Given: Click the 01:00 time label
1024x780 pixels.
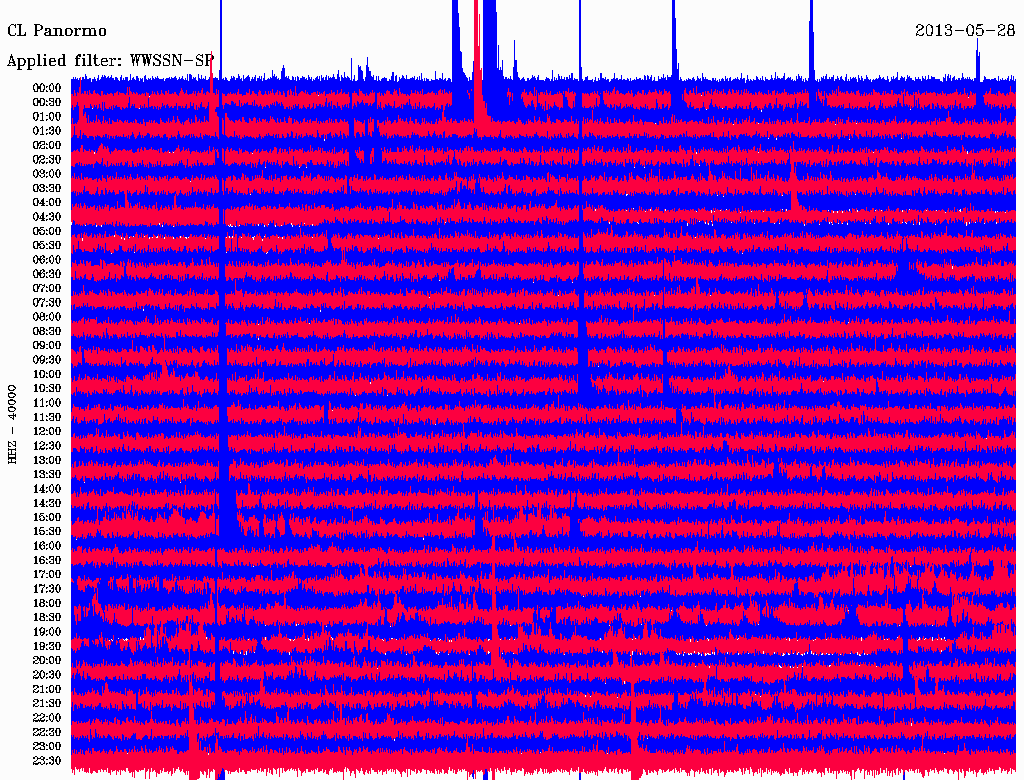Looking at the screenshot, I should (x=47, y=117).
